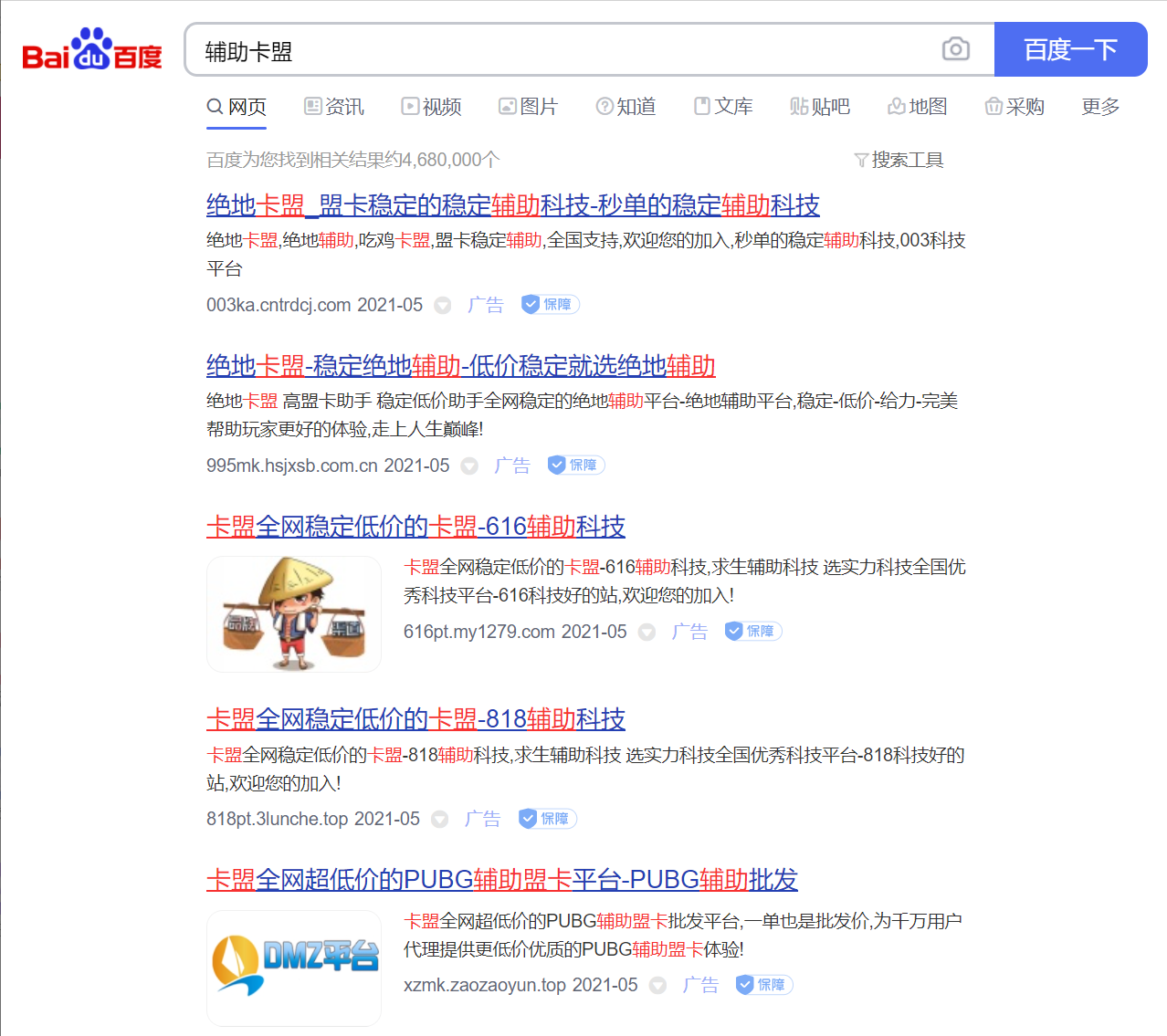
Task: Select the 图片 image search icon
Action: click(x=508, y=107)
